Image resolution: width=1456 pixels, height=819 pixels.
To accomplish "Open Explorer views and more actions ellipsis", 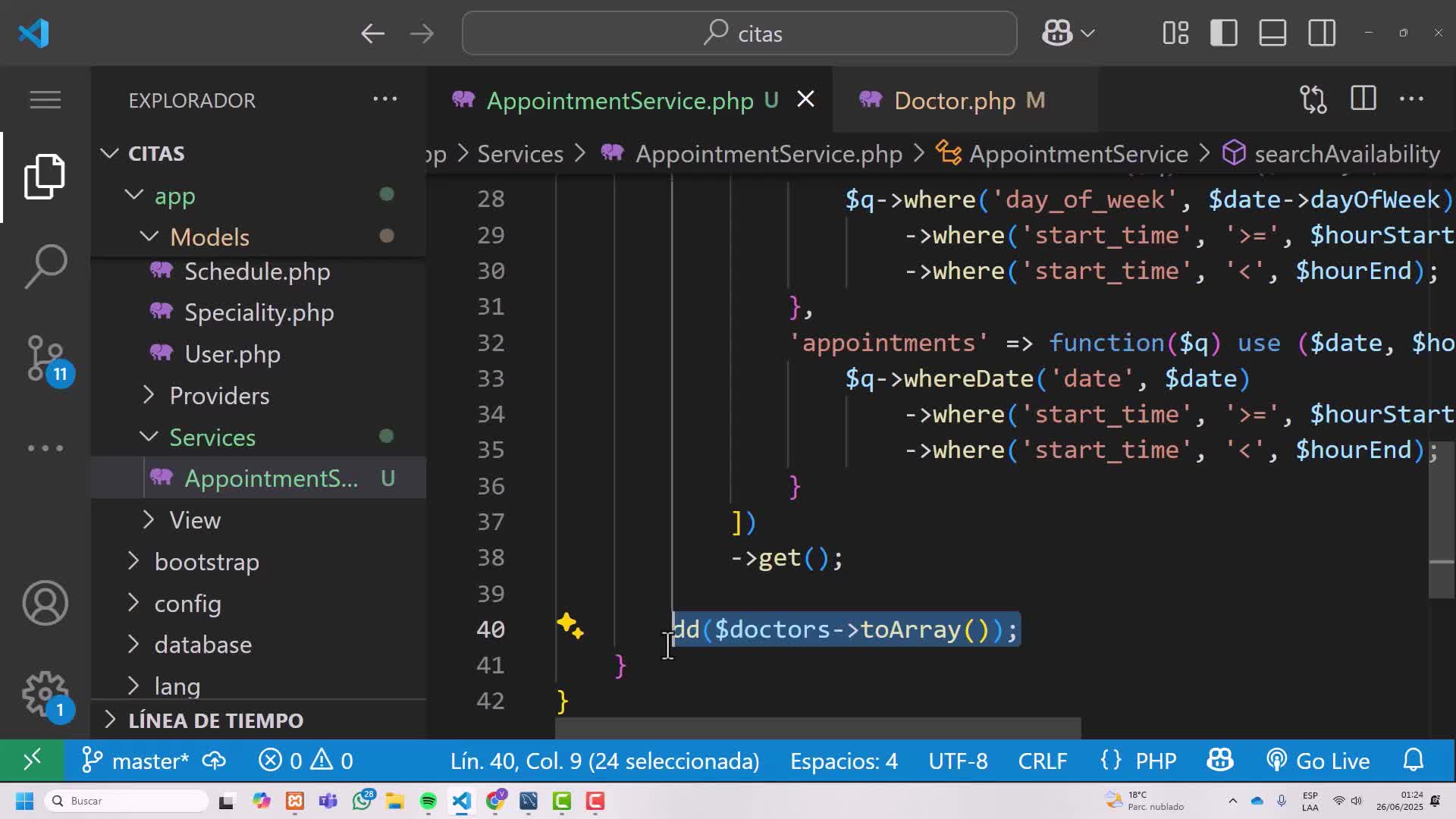I will pyautogui.click(x=384, y=99).
